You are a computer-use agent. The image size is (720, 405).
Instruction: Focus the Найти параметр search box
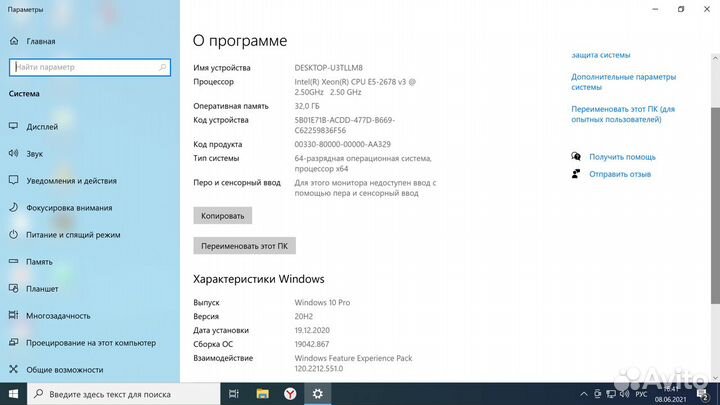(x=90, y=67)
